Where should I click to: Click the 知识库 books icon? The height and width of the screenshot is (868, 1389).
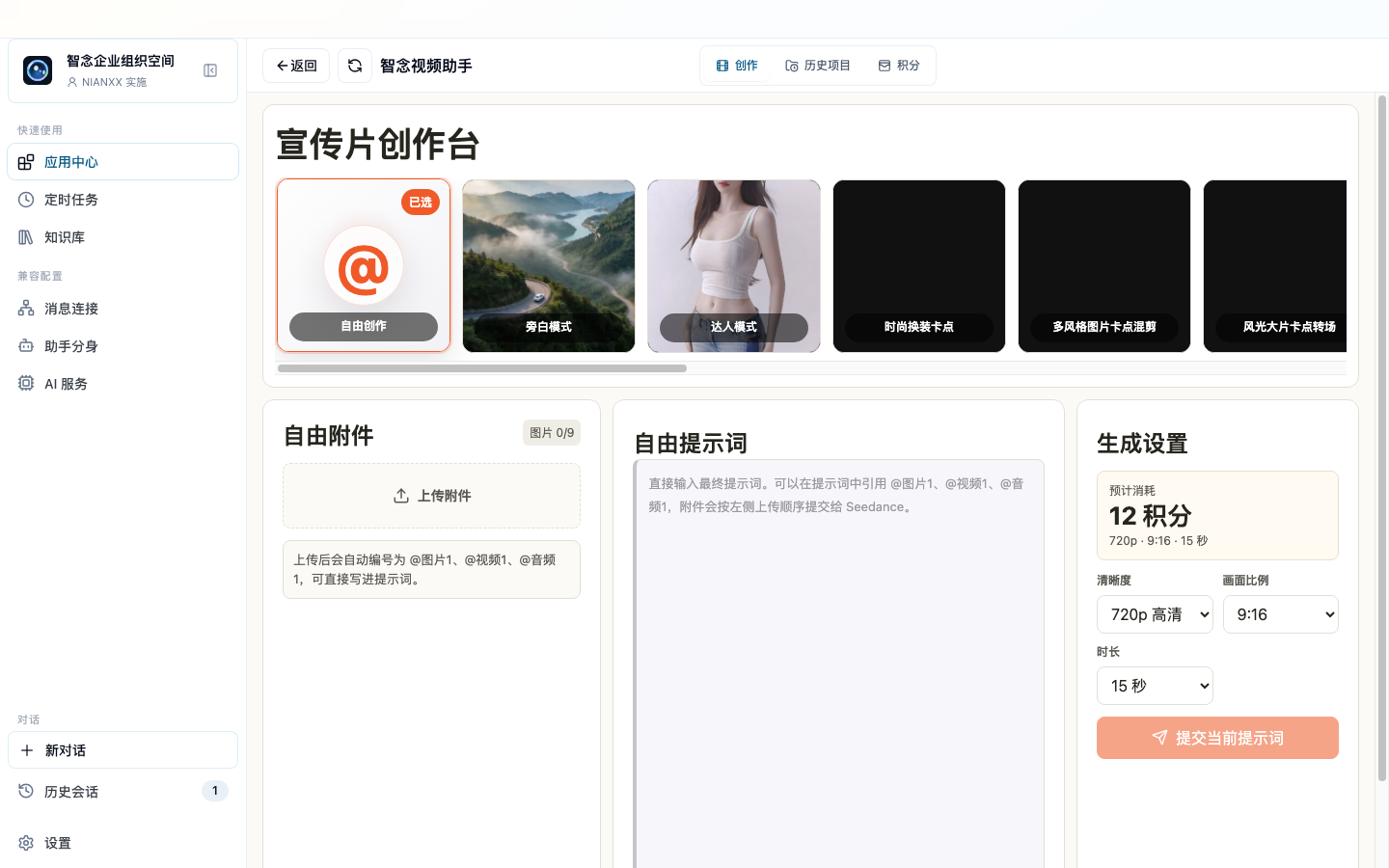(x=26, y=237)
